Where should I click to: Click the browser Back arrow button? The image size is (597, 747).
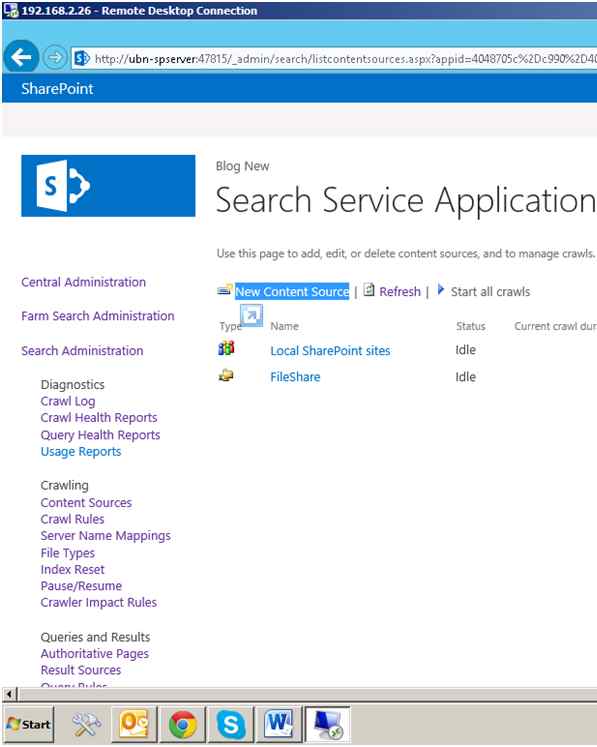coord(21,58)
